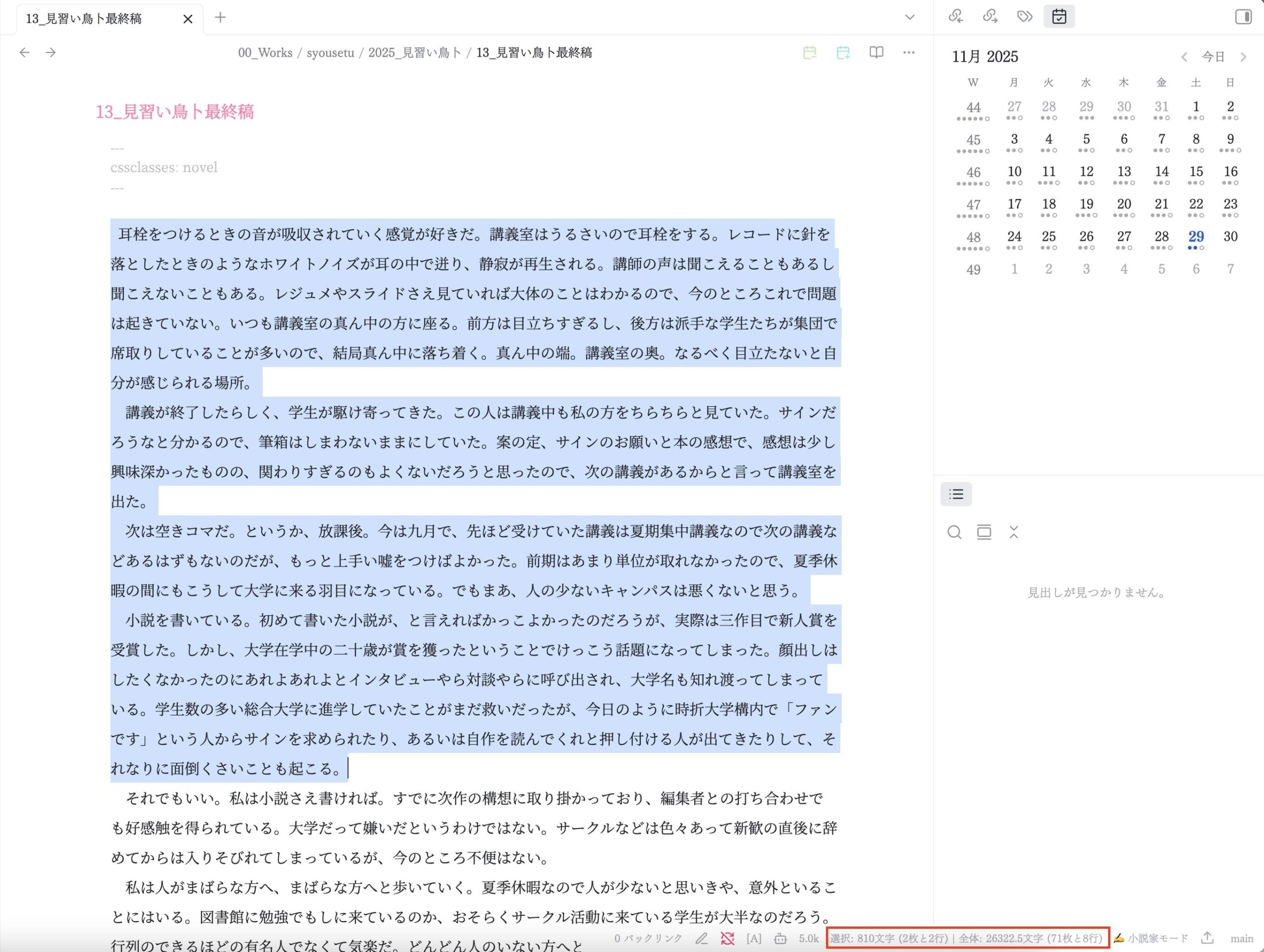Viewport: 1264px width, 952px height.
Task: Share the note via the upload icon
Action: click(x=1207, y=938)
